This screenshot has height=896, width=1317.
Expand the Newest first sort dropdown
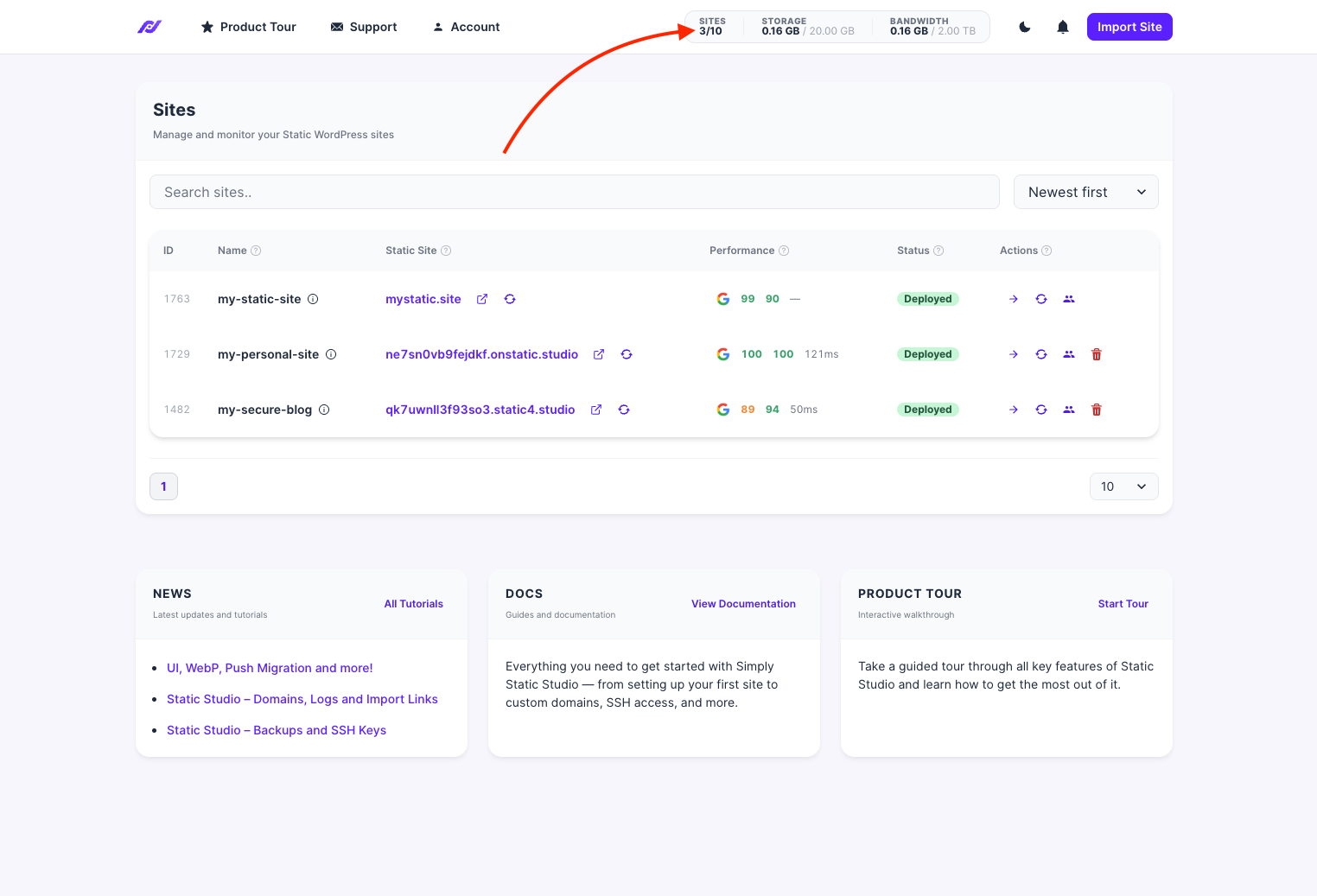click(x=1086, y=192)
